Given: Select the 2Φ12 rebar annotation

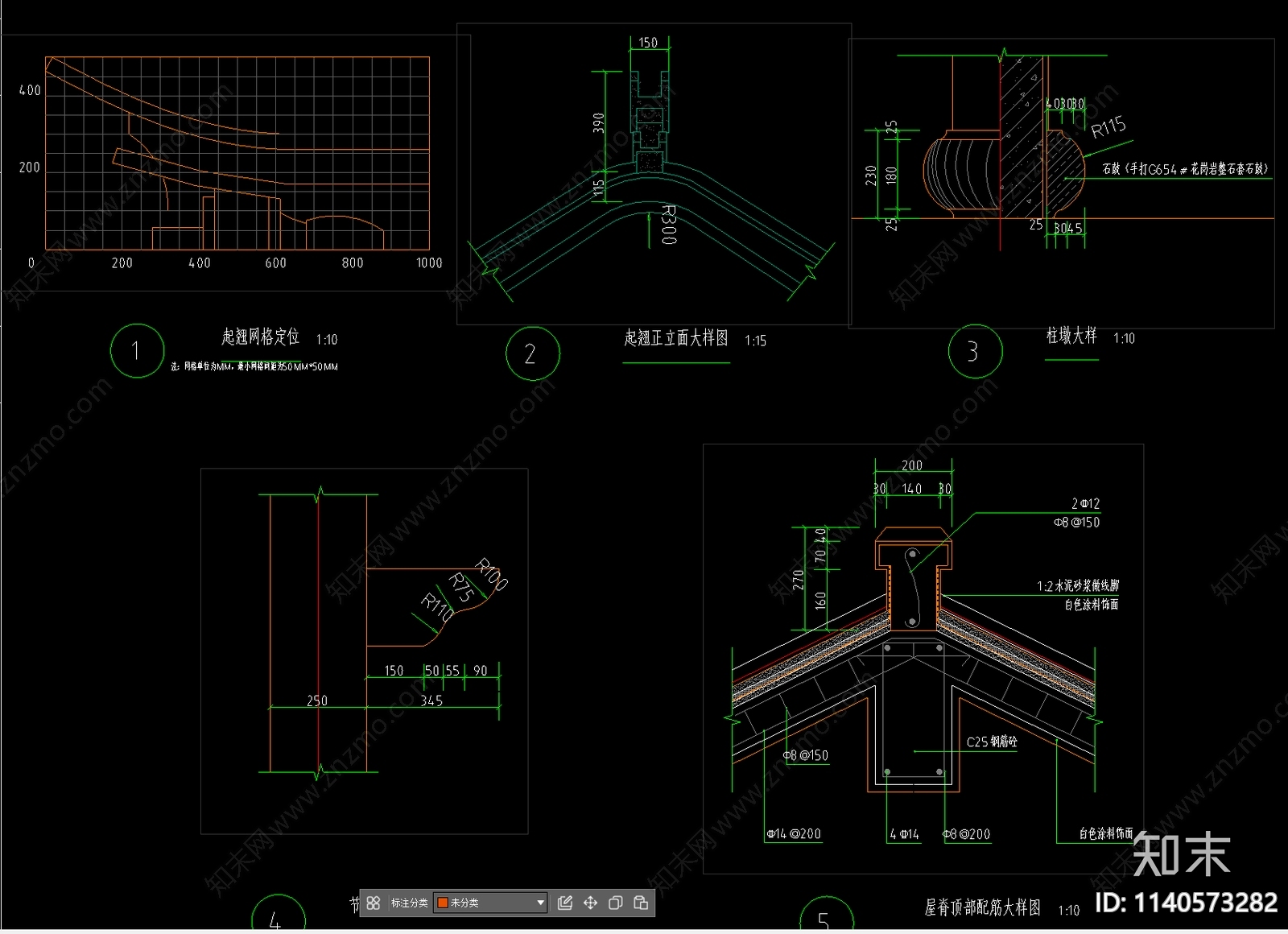Looking at the screenshot, I should [x=1085, y=503].
